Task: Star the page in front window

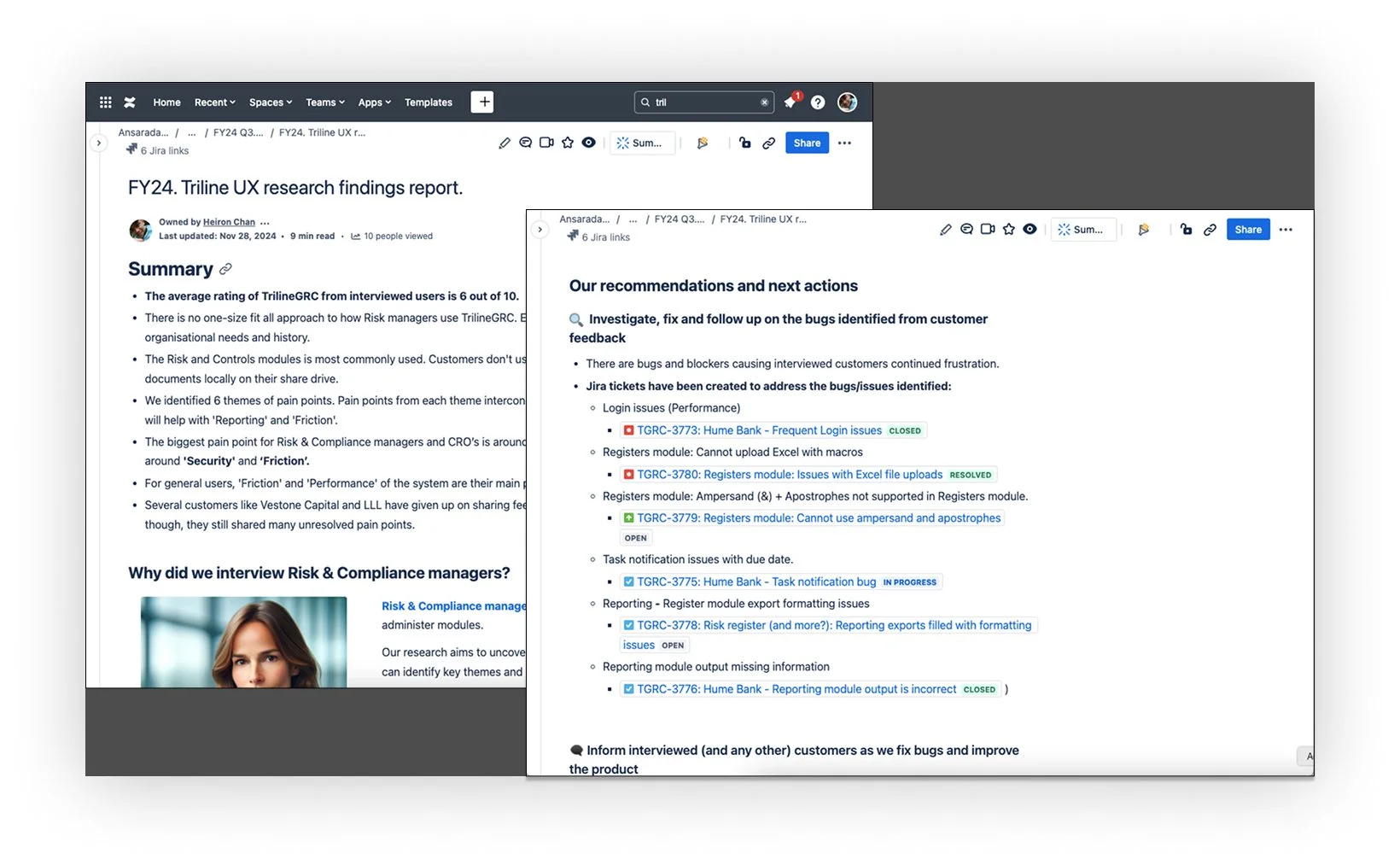Action: tap(1009, 229)
